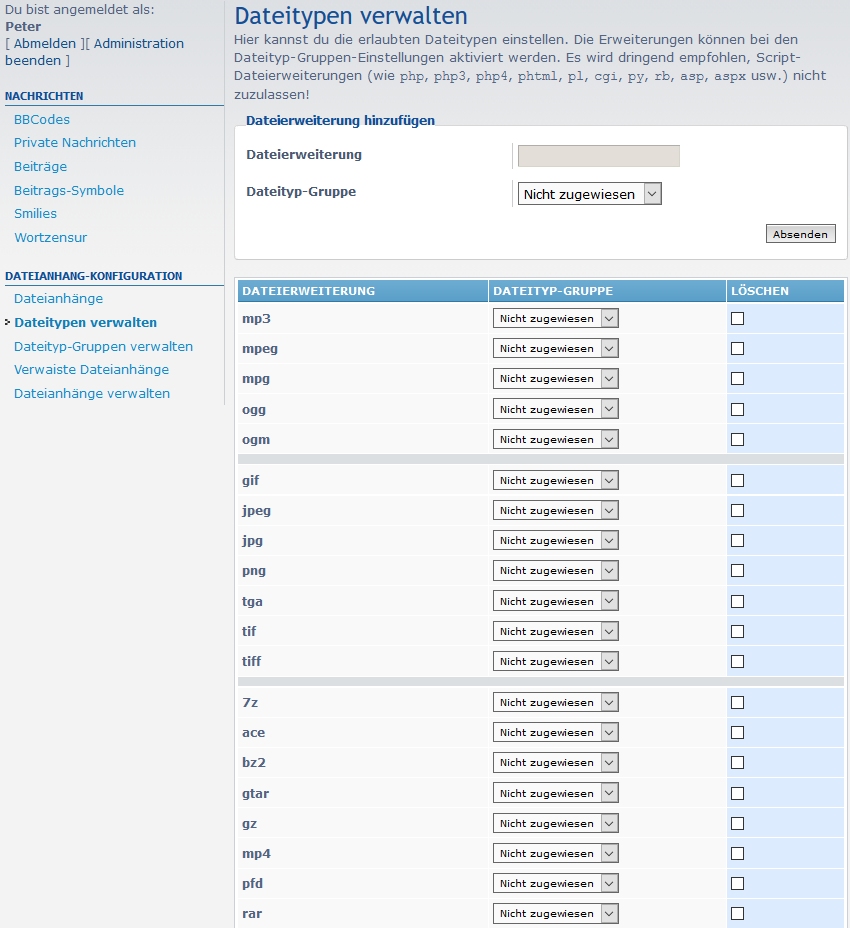Open the group dropdown for ace
This screenshot has width=850, height=928.
(556, 733)
